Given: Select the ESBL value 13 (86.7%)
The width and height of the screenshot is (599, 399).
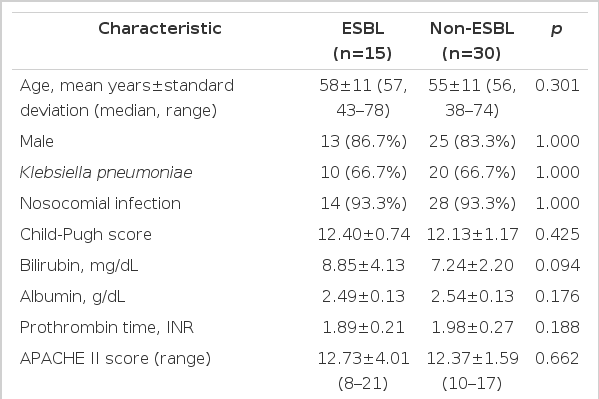Looking at the screenshot, I should (x=363, y=141).
